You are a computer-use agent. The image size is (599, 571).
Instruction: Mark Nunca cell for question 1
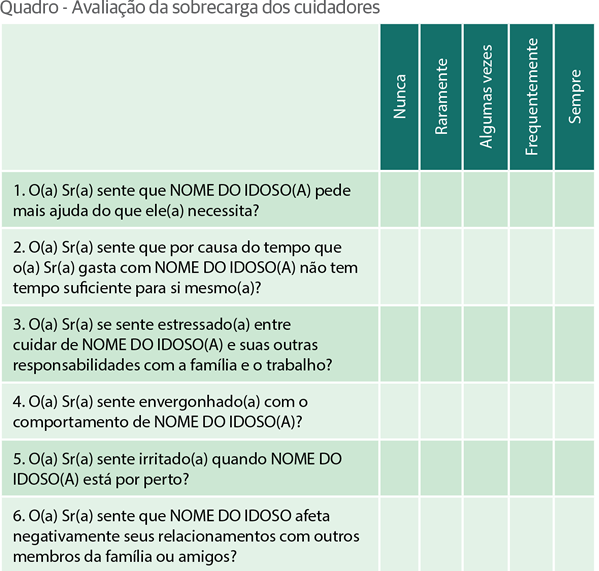coord(399,199)
